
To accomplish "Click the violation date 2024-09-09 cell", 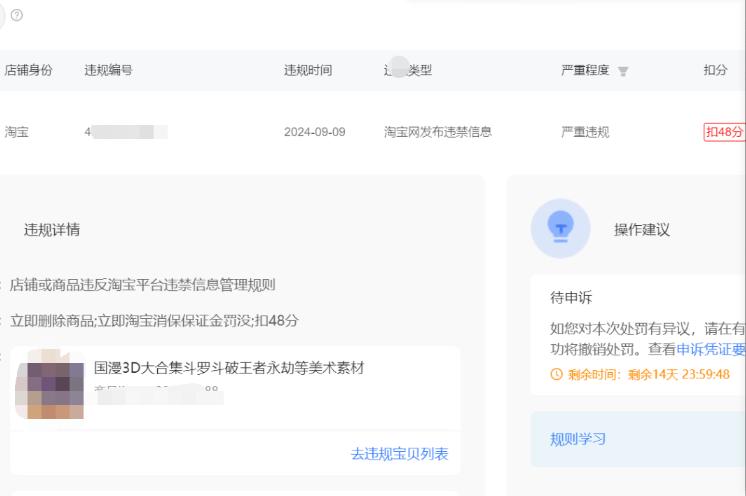I will point(314,132).
